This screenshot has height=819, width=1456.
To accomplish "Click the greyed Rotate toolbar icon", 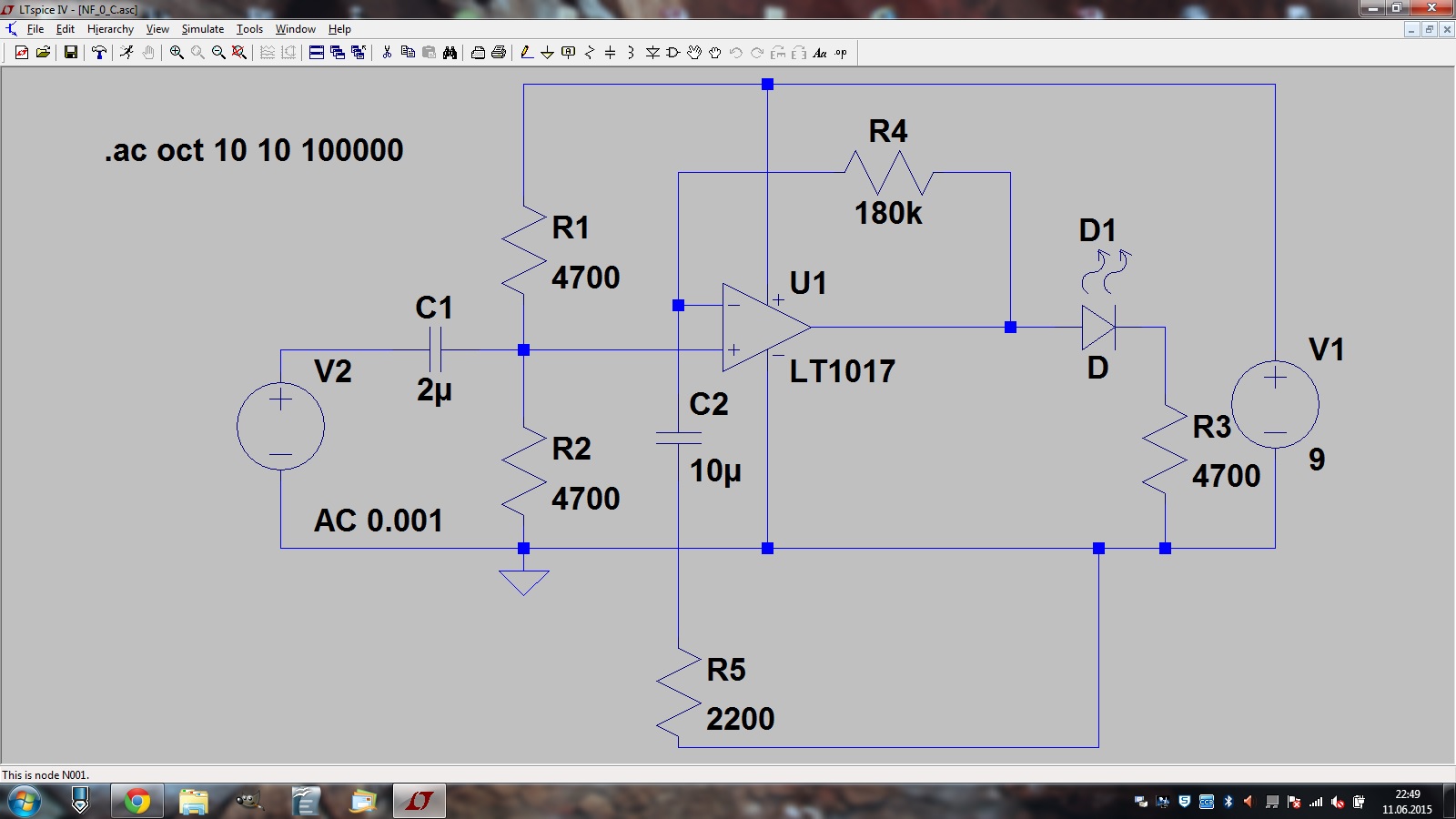I will (778, 53).
